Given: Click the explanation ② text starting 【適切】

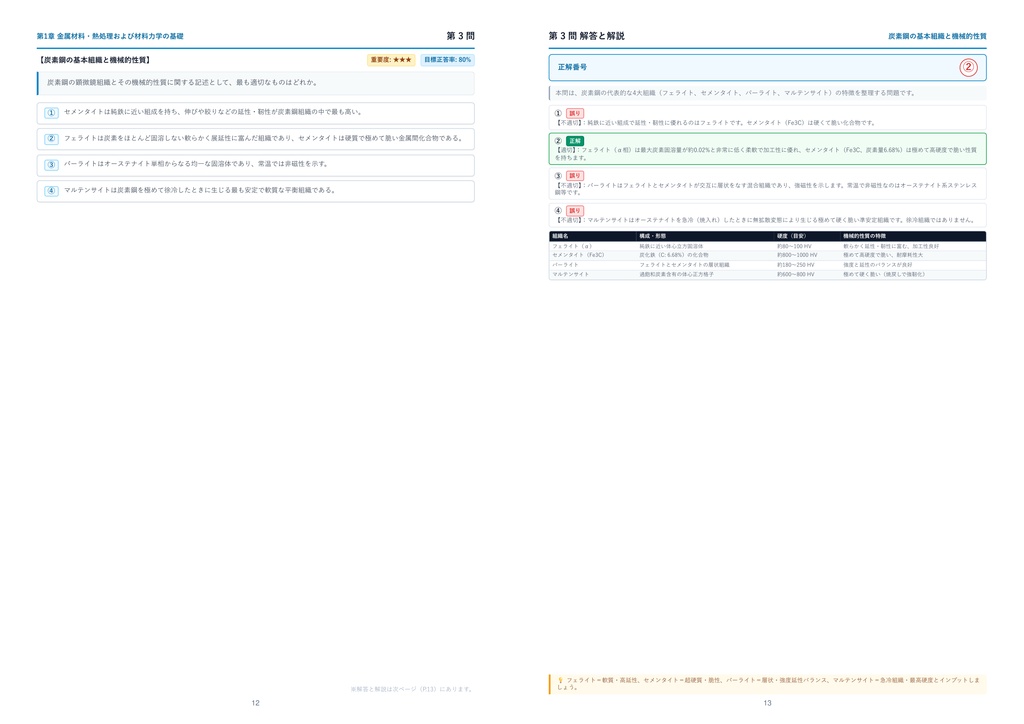Looking at the screenshot, I should 767,154.
